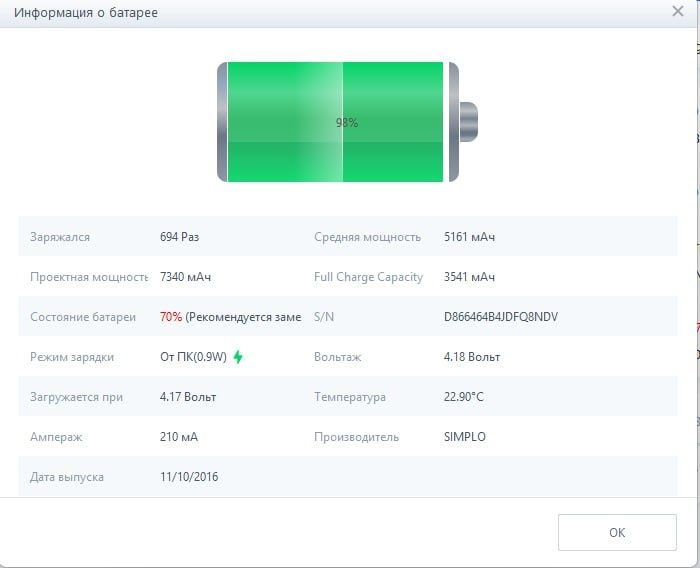Click the Full Charge Capacity label
Viewport: 700px width, 568px height.
pos(368,277)
